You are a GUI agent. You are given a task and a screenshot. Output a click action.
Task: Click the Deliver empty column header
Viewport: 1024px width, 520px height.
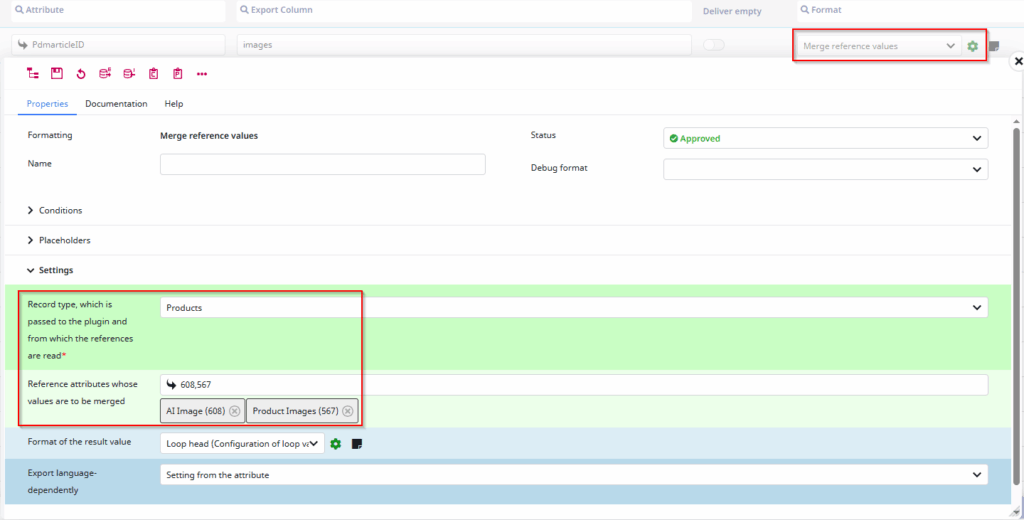point(732,11)
